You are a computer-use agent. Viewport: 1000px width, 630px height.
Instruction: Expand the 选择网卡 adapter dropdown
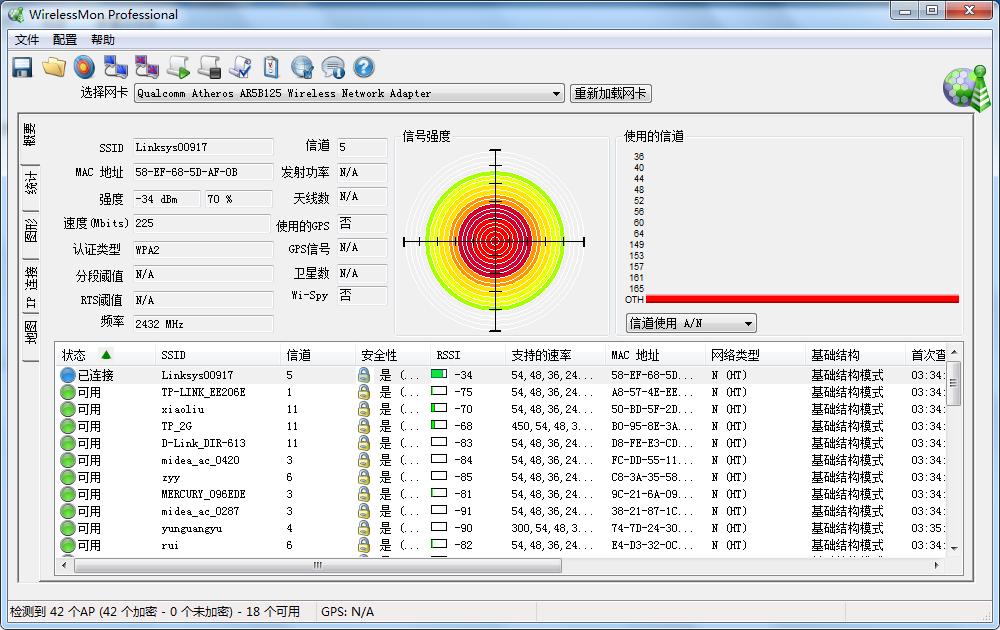pyautogui.click(x=557, y=94)
